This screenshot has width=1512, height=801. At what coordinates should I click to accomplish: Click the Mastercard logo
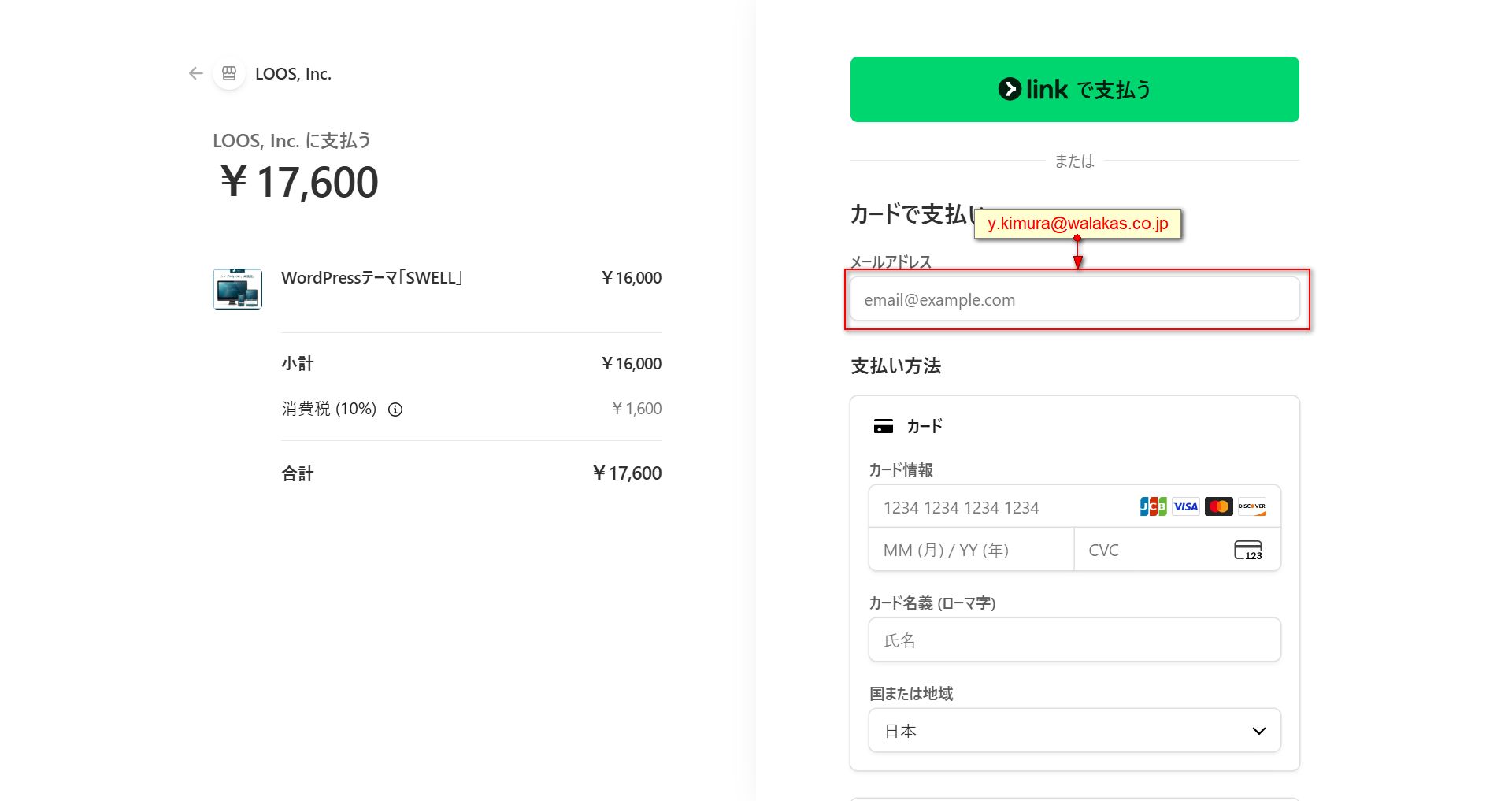pos(1218,506)
